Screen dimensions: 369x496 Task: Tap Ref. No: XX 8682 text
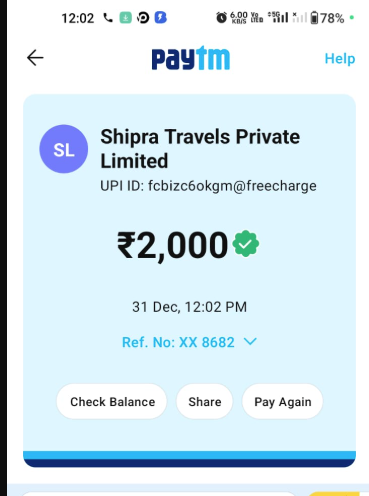pyautogui.click(x=178, y=342)
